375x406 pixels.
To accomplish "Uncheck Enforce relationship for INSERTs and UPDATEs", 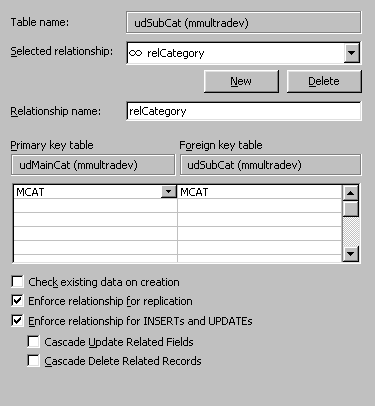I will point(17,321).
